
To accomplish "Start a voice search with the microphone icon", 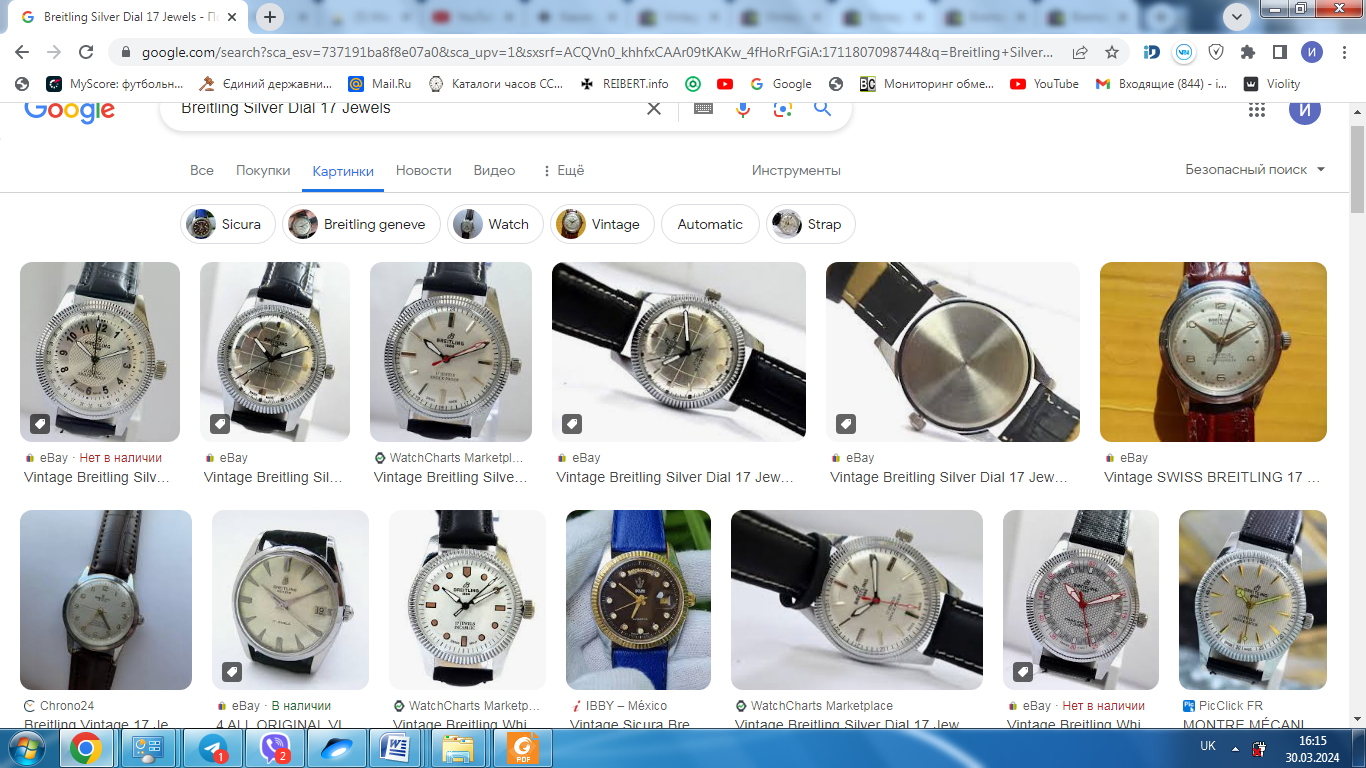I will pyautogui.click(x=743, y=108).
